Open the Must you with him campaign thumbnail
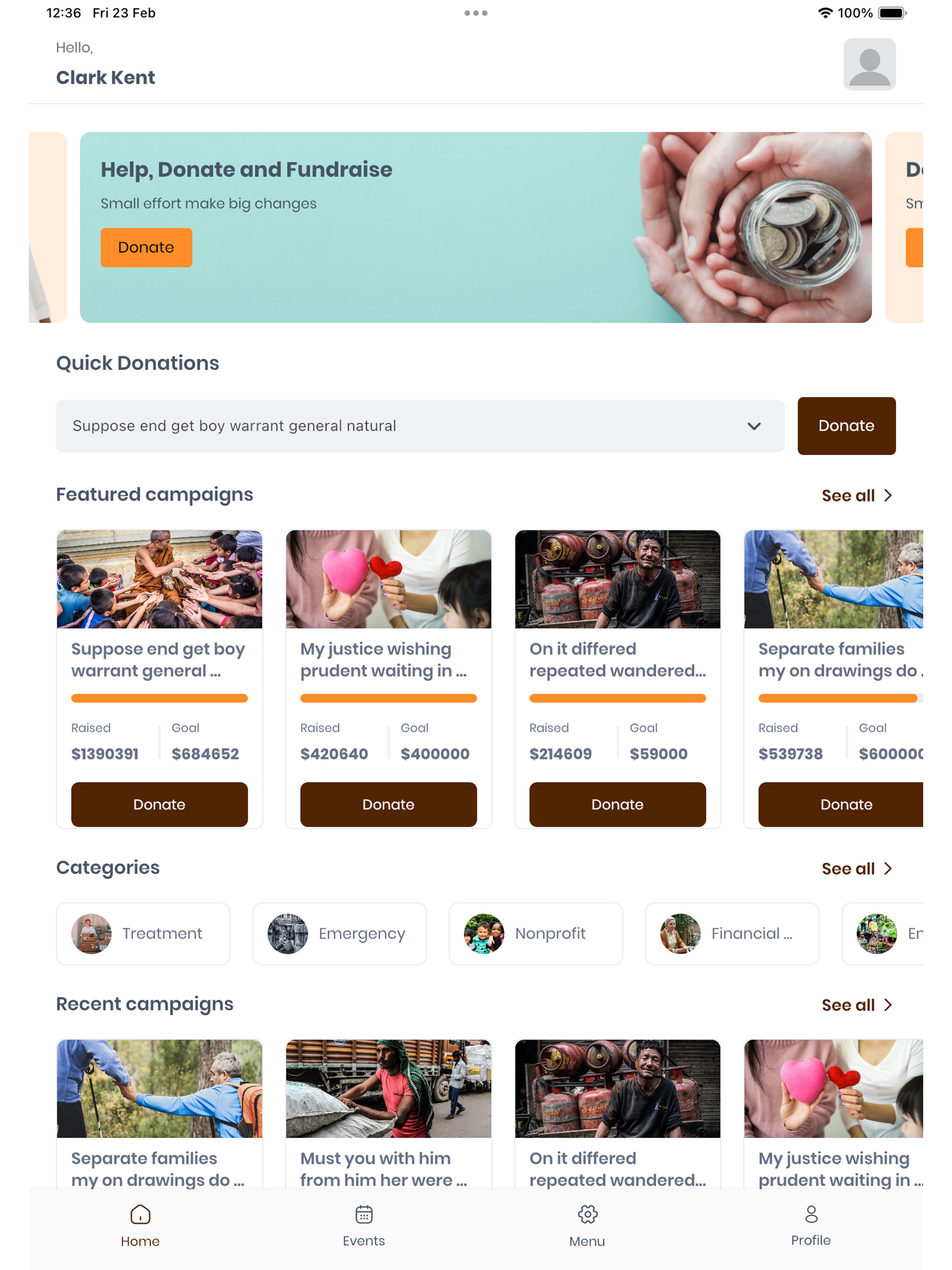The height and width of the screenshot is (1270, 952). [388, 1088]
